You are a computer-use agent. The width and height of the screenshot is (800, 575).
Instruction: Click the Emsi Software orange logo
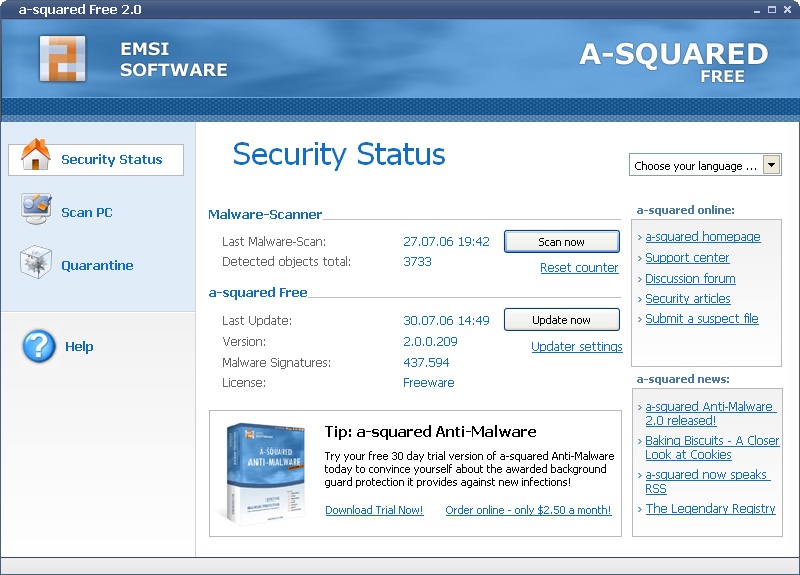63,59
